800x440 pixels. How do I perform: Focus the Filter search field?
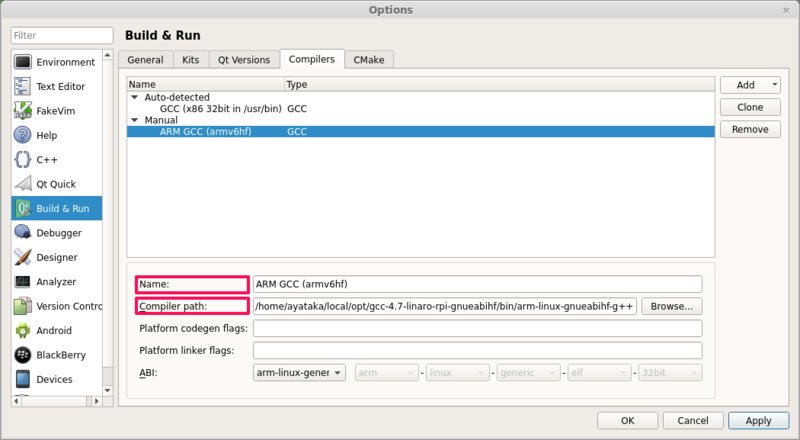point(62,35)
